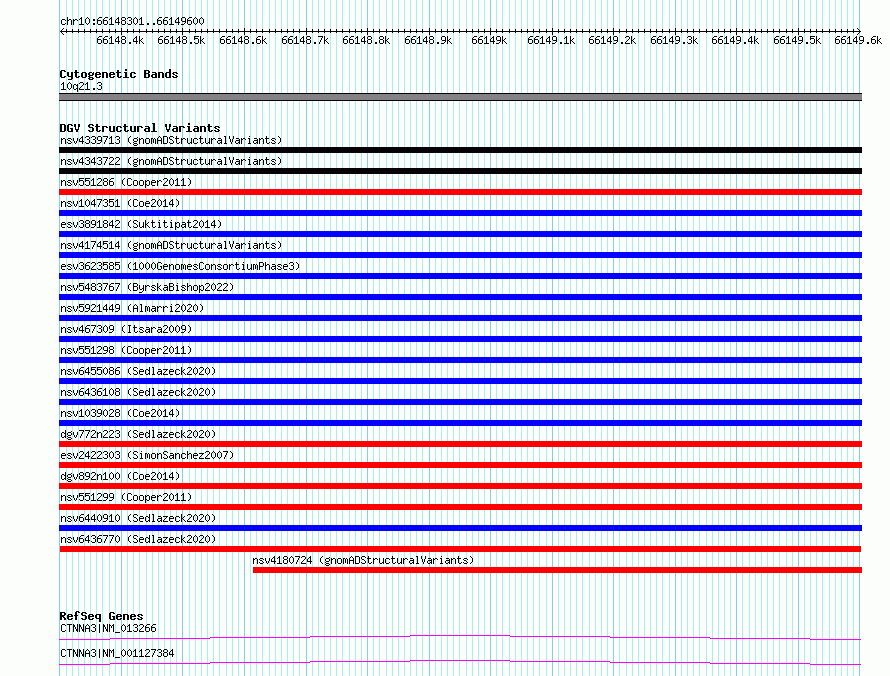Click the 66149.1k ruler tick label
The image size is (890, 676).
(551, 40)
